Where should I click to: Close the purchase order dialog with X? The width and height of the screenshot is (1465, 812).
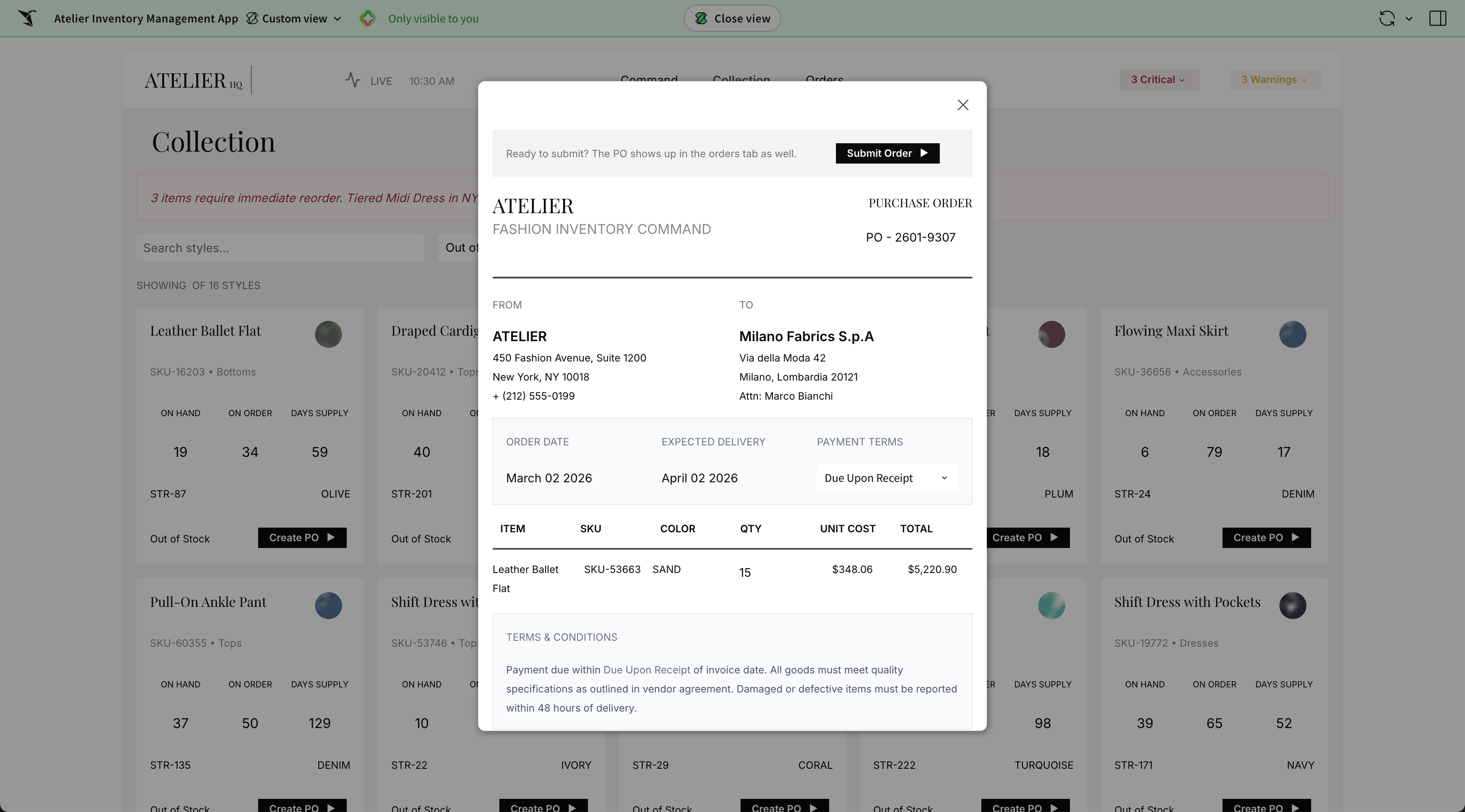pos(962,105)
